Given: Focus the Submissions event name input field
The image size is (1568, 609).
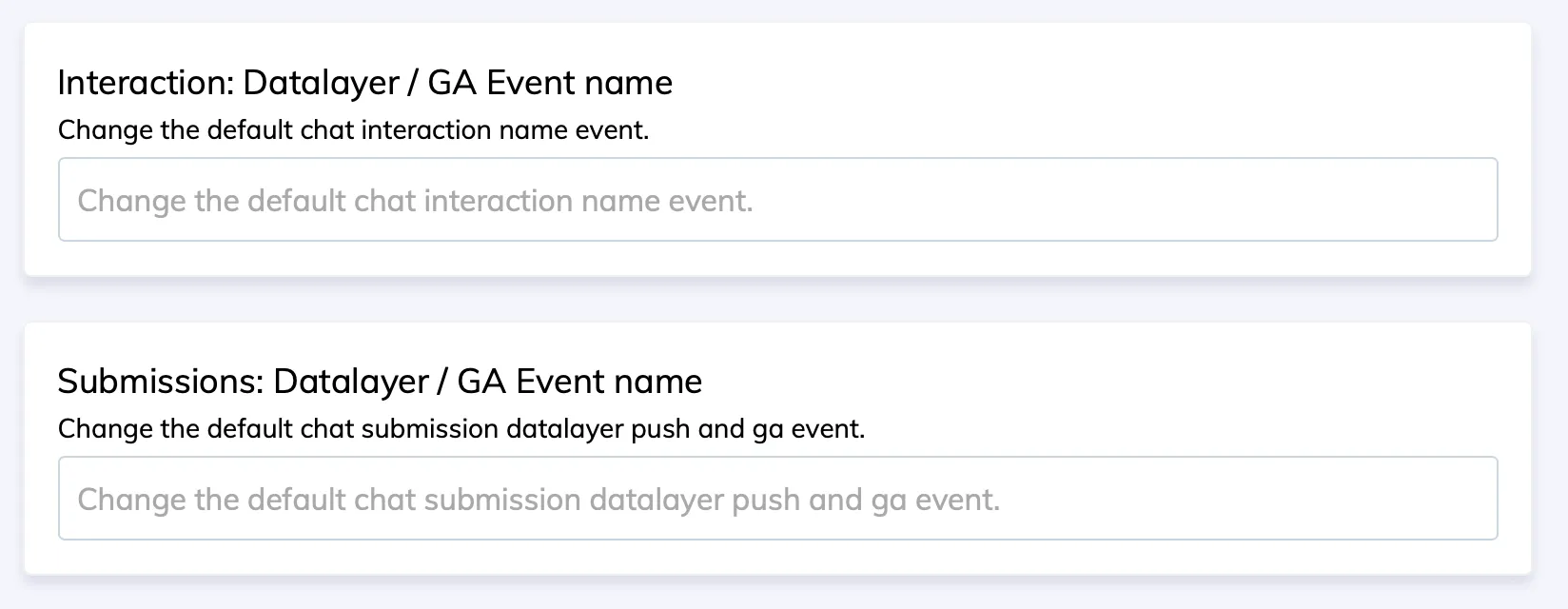Looking at the screenshot, I should point(777,498).
